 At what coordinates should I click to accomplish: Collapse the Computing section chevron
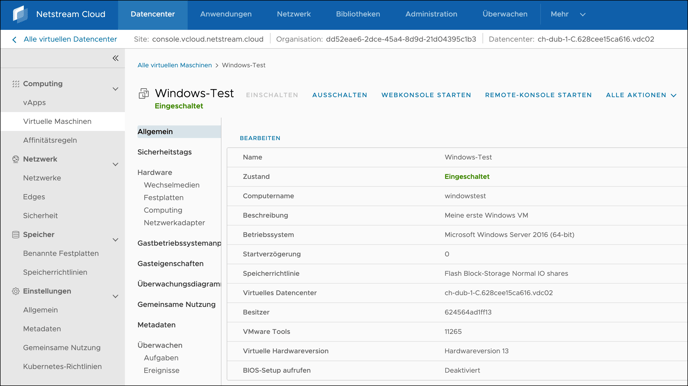point(115,89)
